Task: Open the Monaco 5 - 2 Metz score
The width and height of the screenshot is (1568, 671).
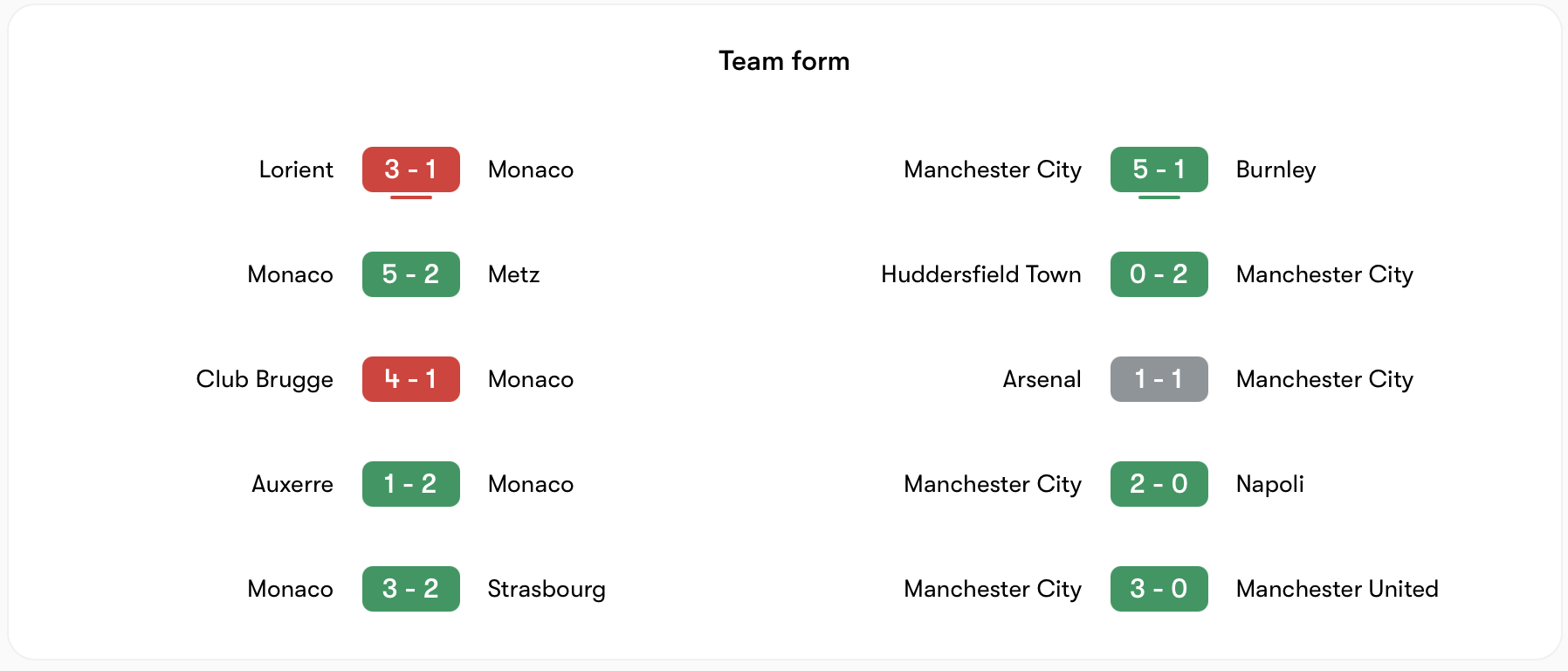Action: 410,274
